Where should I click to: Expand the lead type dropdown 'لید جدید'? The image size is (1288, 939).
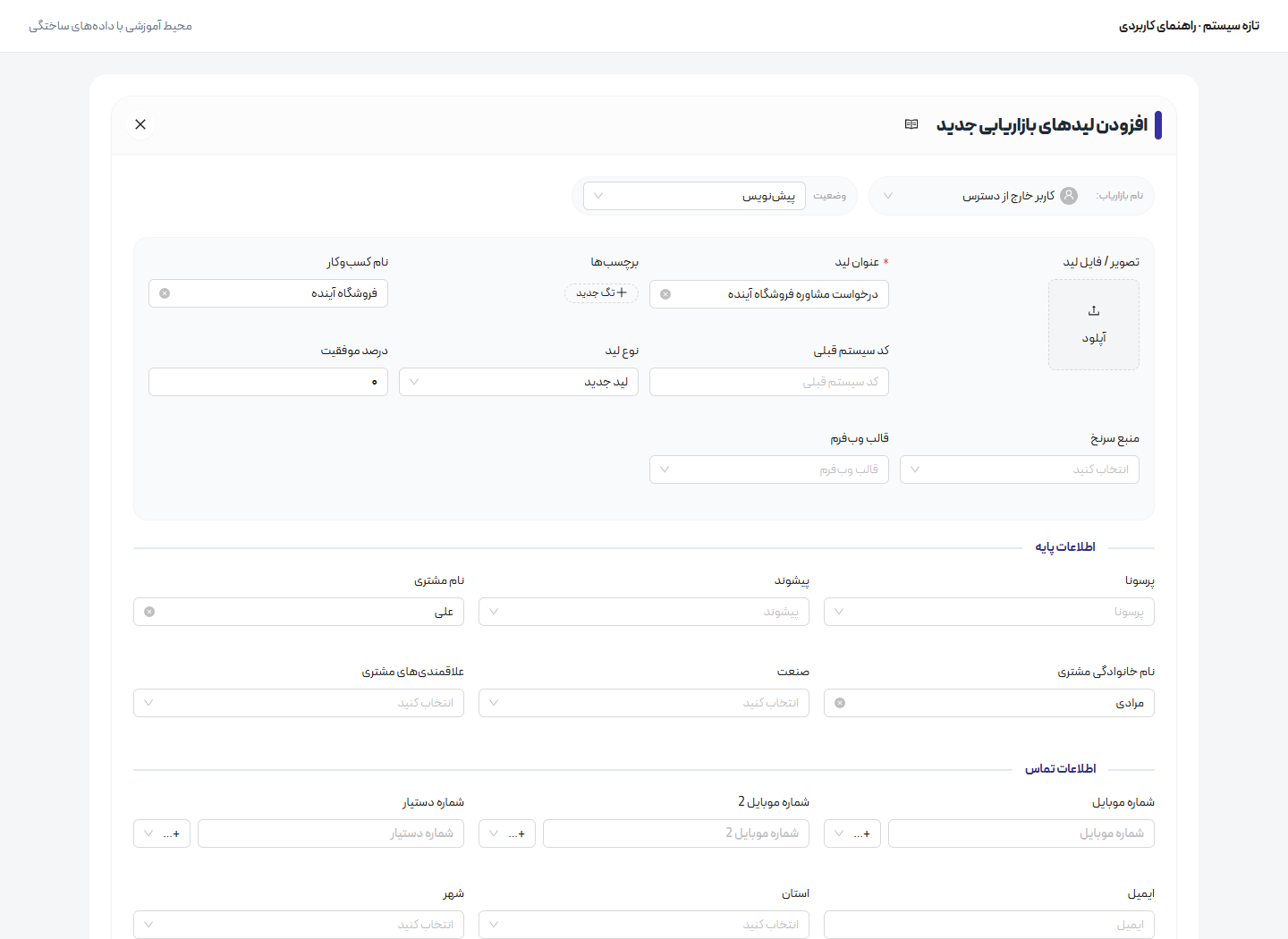(519, 382)
